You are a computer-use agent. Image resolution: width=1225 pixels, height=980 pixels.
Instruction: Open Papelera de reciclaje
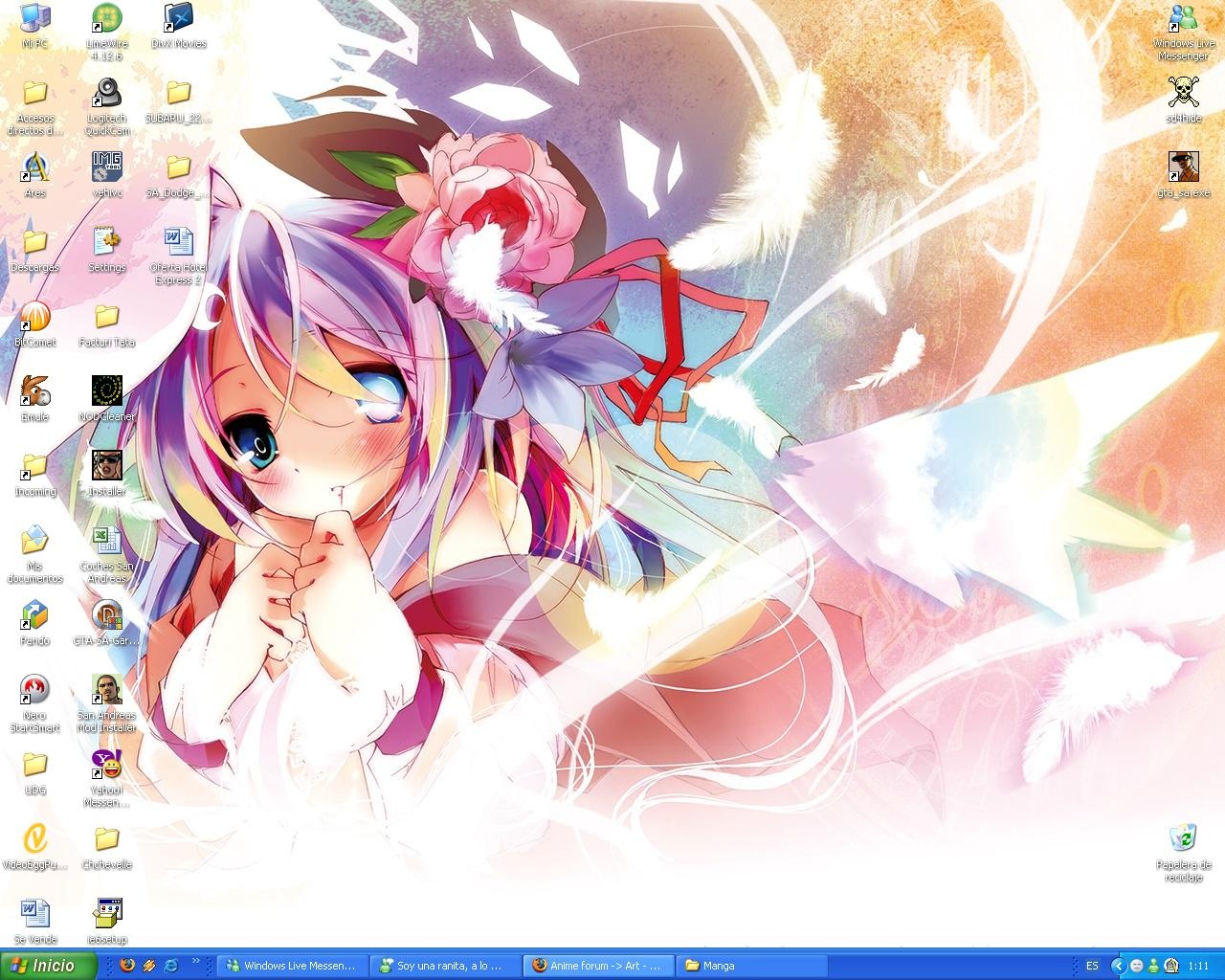(1184, 853)
